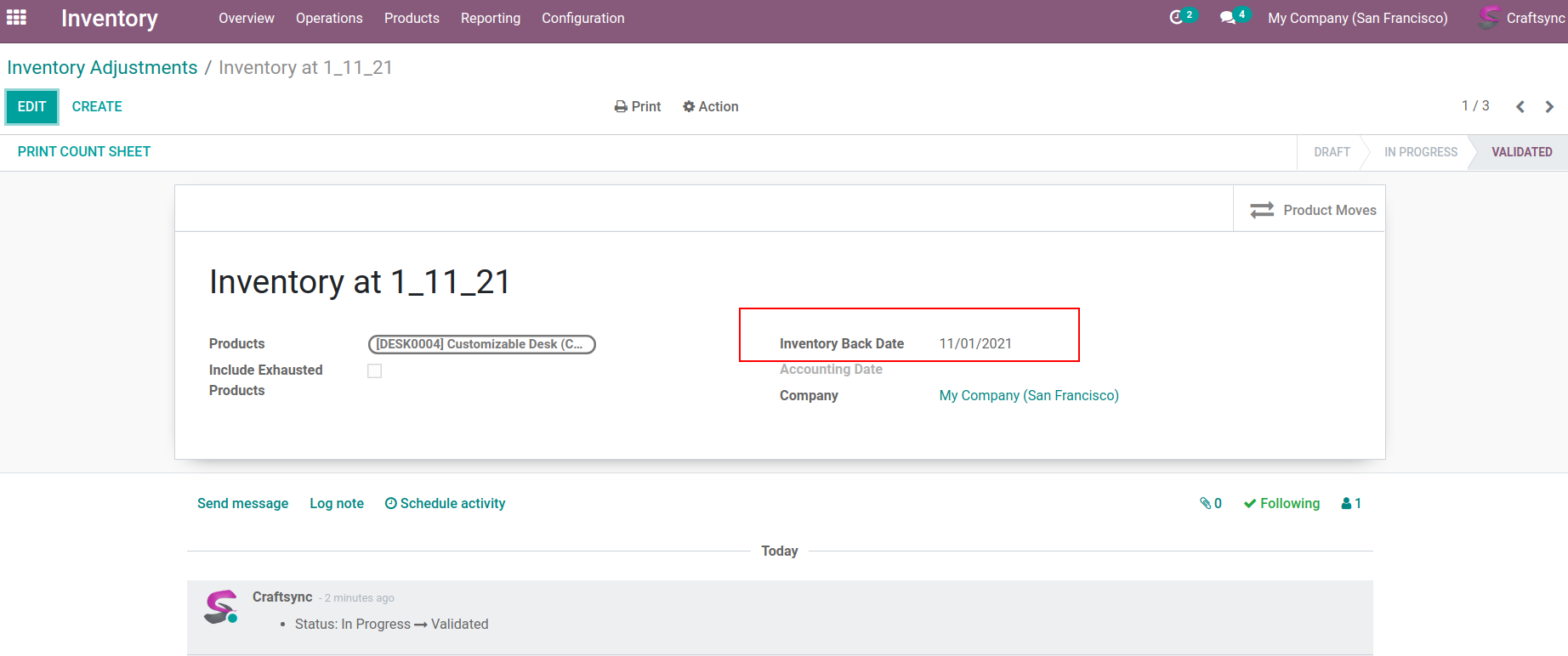1568x656 pixels.
Task: Click the EDIT button
Action: (31, 106)
